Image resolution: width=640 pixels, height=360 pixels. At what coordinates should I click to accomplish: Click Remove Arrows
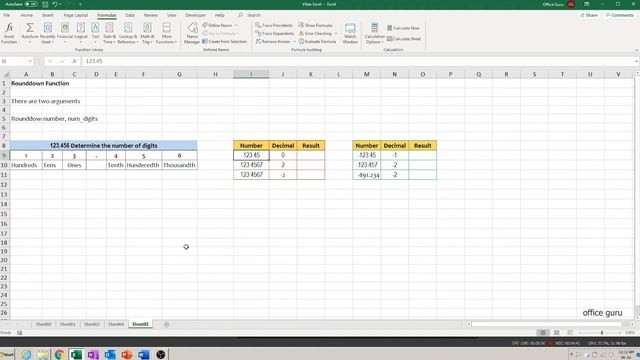click(x=273, y=42)
